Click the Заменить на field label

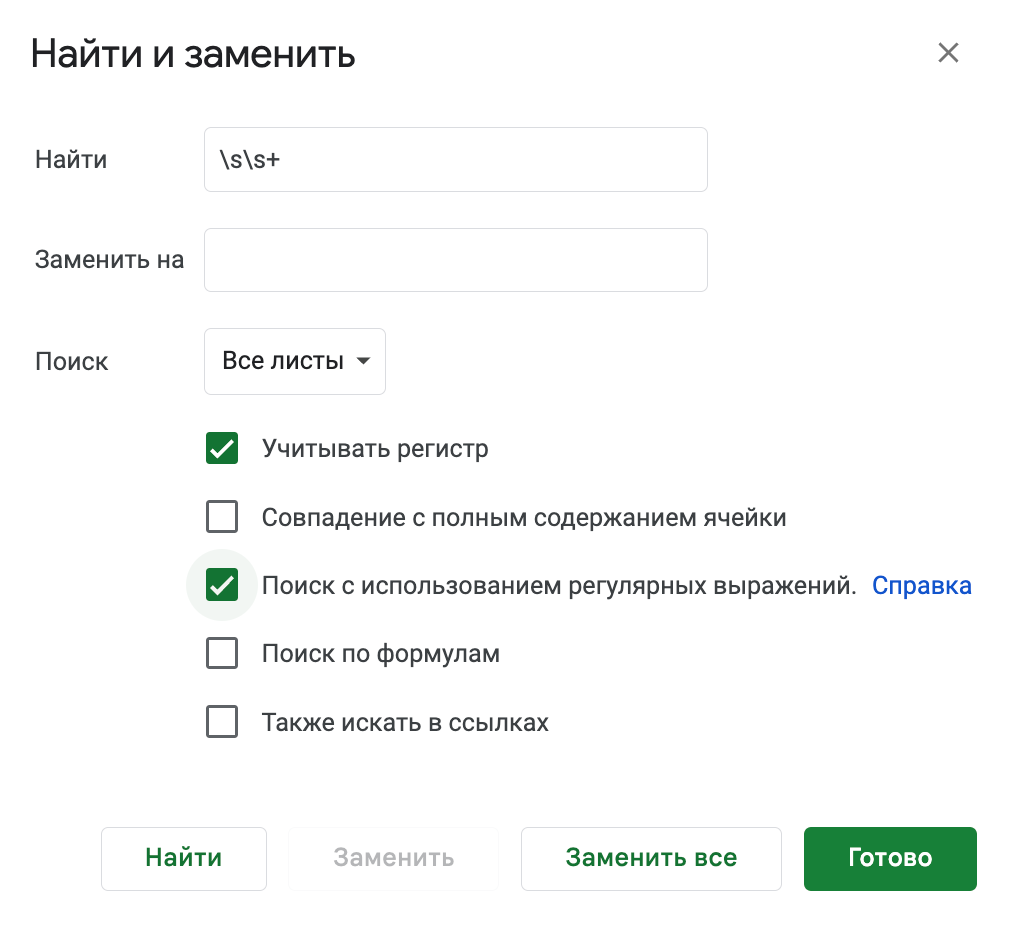(109, 260)
